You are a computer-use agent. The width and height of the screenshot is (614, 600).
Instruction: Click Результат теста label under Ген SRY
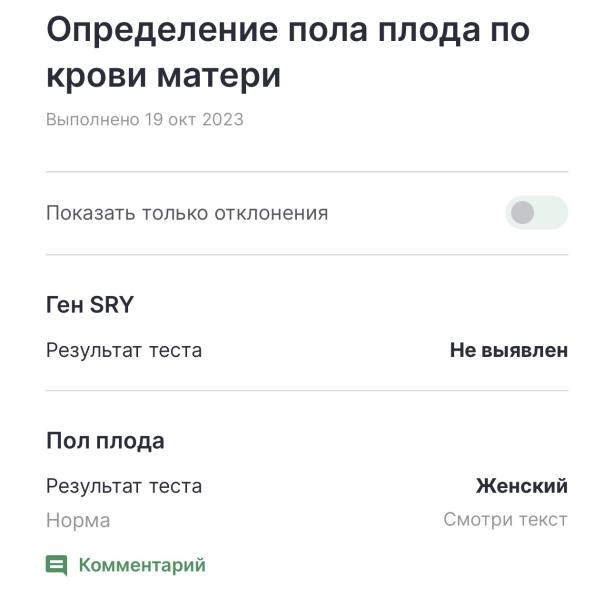click(x=124, y=350)
